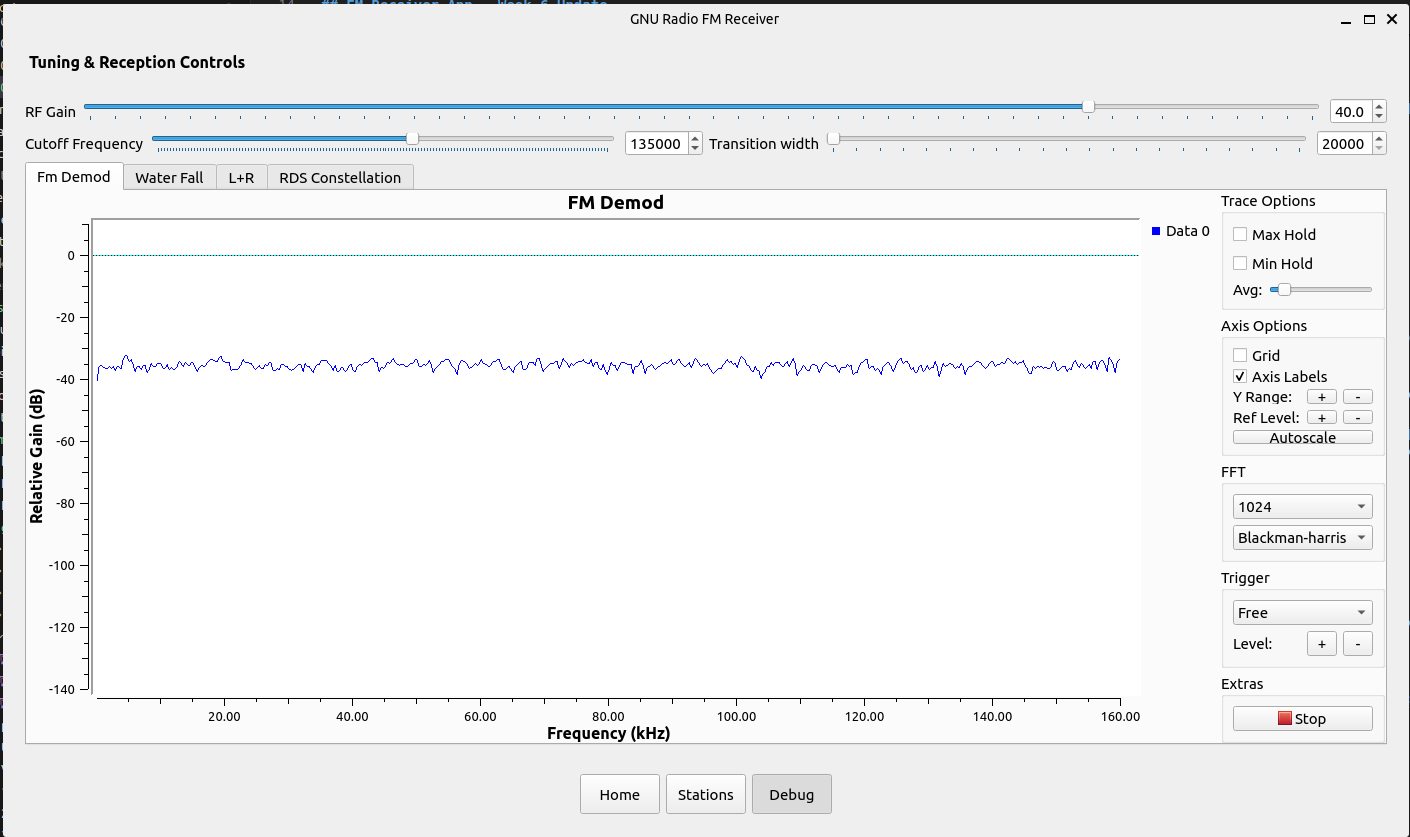Open the Blackman-harris window dropdown
This screenshot has width=1410, height=837.
coord(1303,537)
